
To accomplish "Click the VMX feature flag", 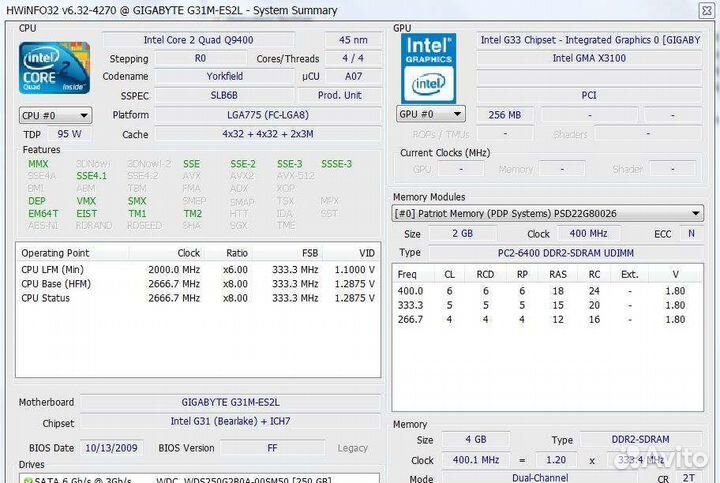I will [86, 201].
